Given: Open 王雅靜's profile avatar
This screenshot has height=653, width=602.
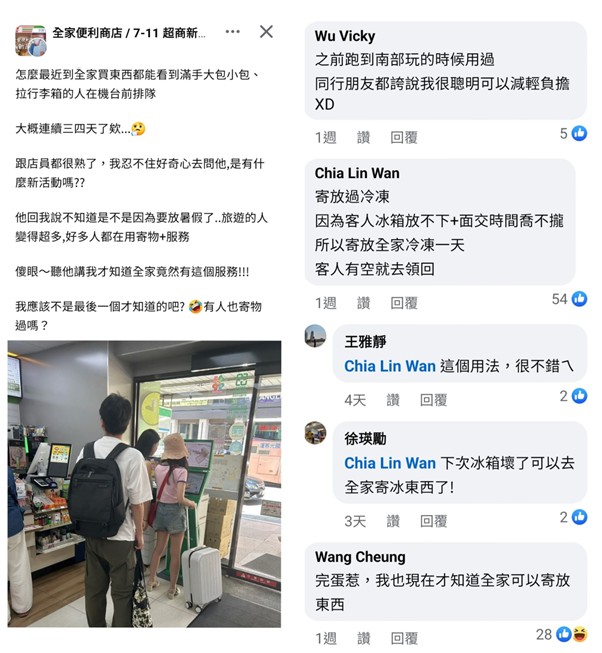Looking at the screenshot, I should click(x=315, y=336).
